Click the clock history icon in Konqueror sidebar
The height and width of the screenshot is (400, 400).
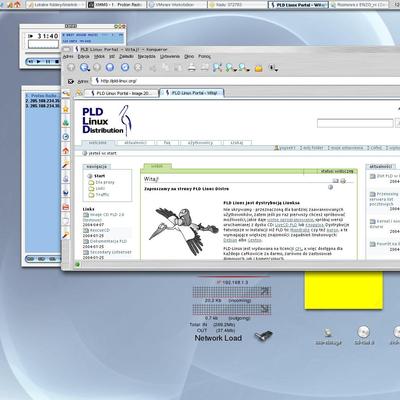coord(66,136)
